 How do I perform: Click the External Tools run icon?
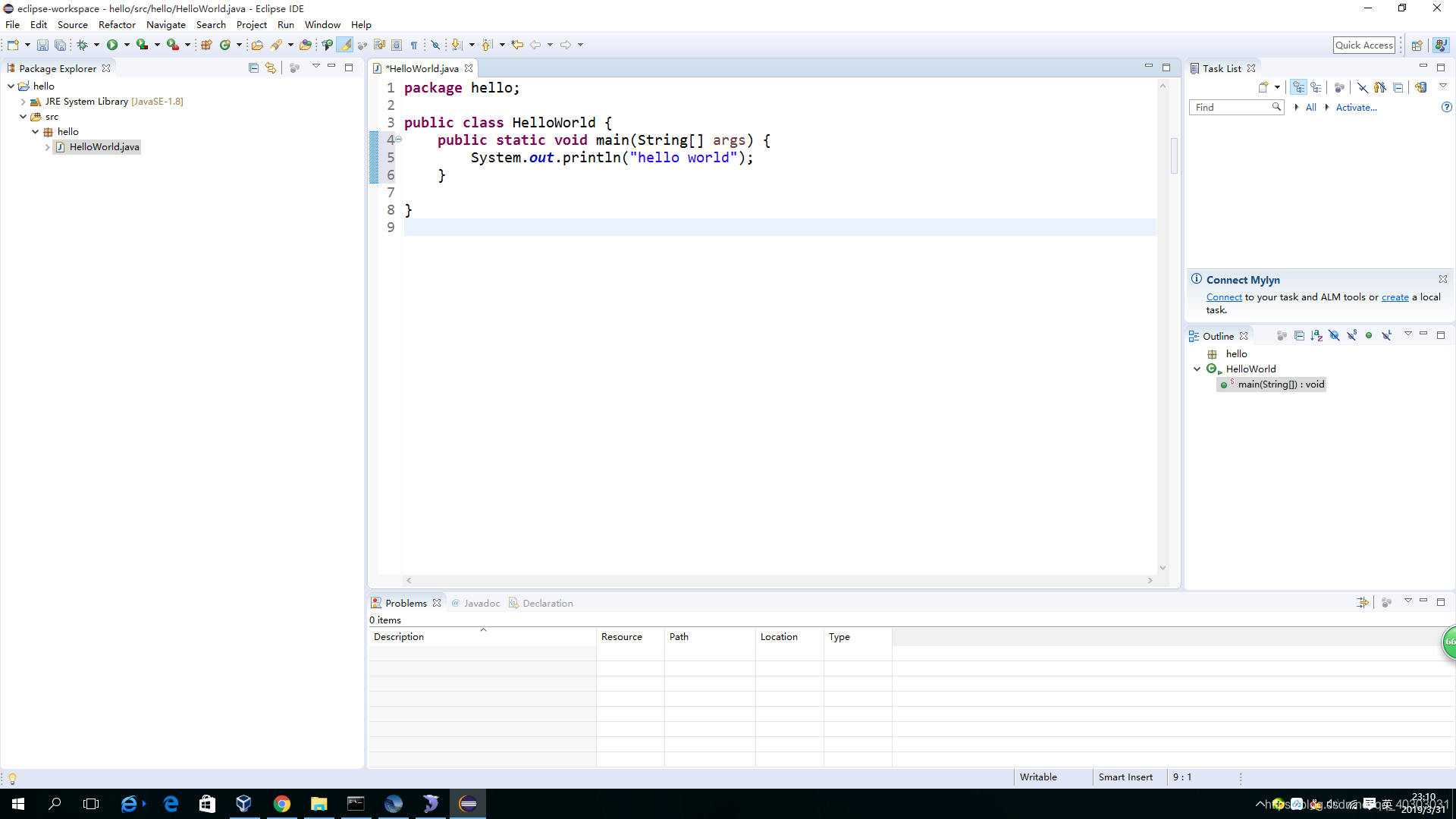173,45
